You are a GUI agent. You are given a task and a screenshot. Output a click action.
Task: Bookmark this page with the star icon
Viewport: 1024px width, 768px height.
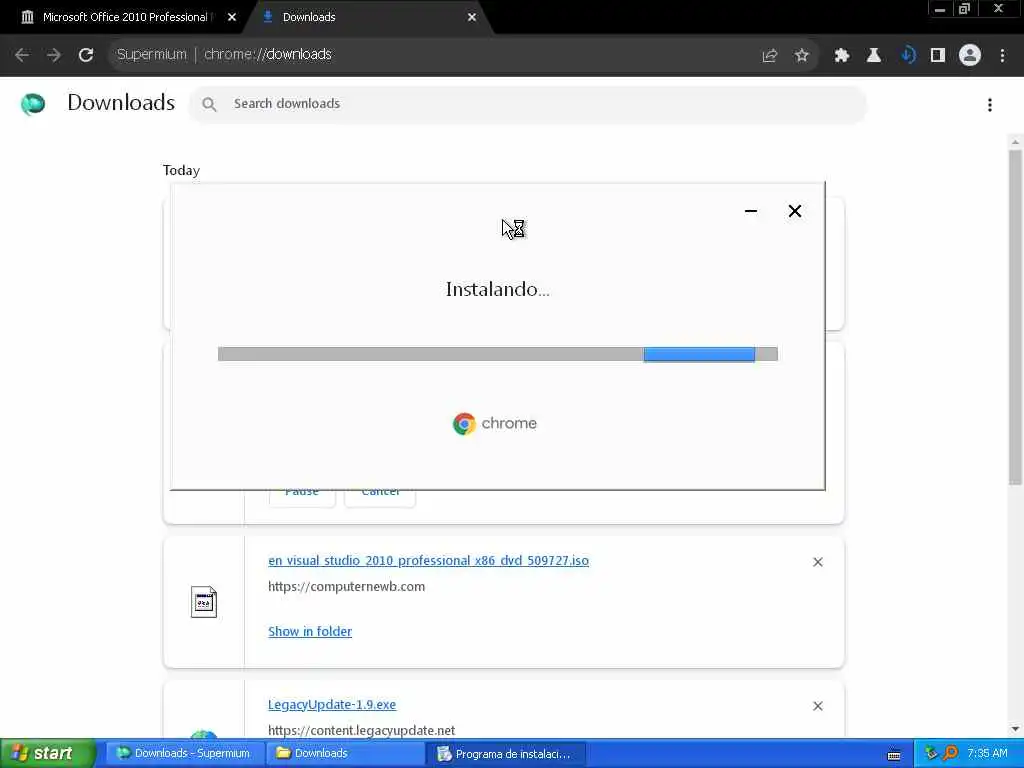[x=802, y=56]
